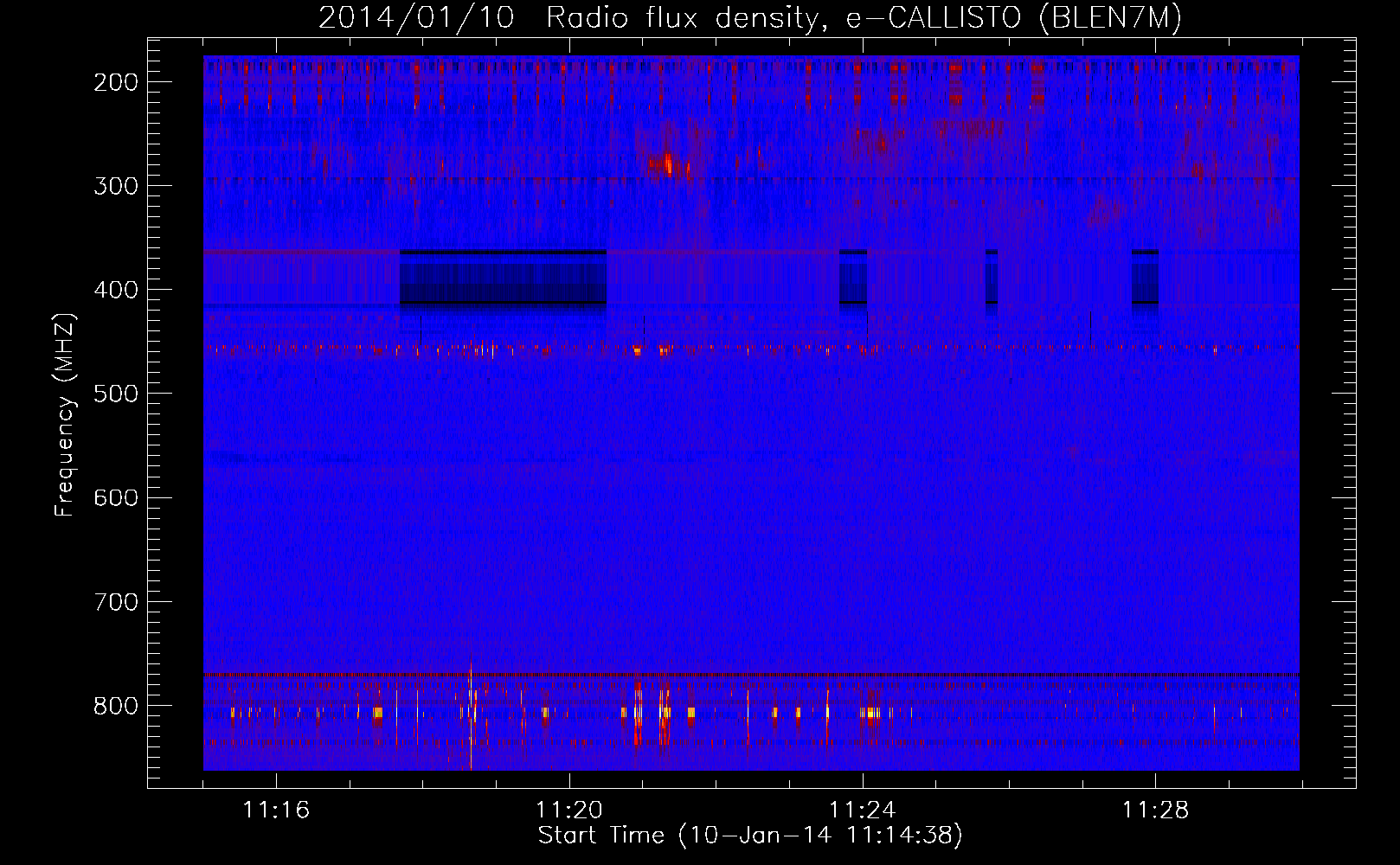This screenshot has height=865, width=1400.
Task: Click the 11:28 time tick label
Action: pyautogui.click(x=1156, y=810)
